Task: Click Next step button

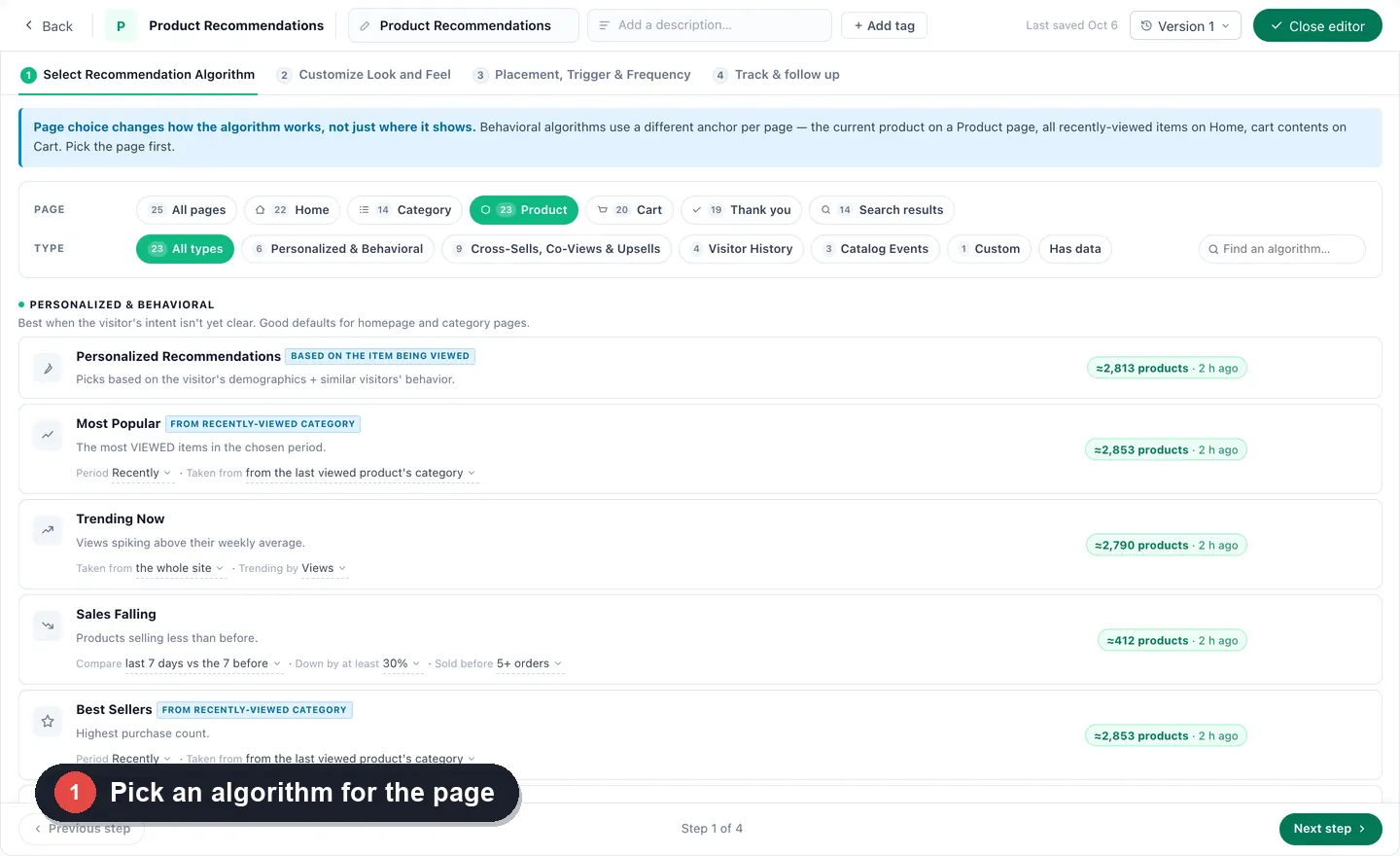Action: pos(1330,829)
